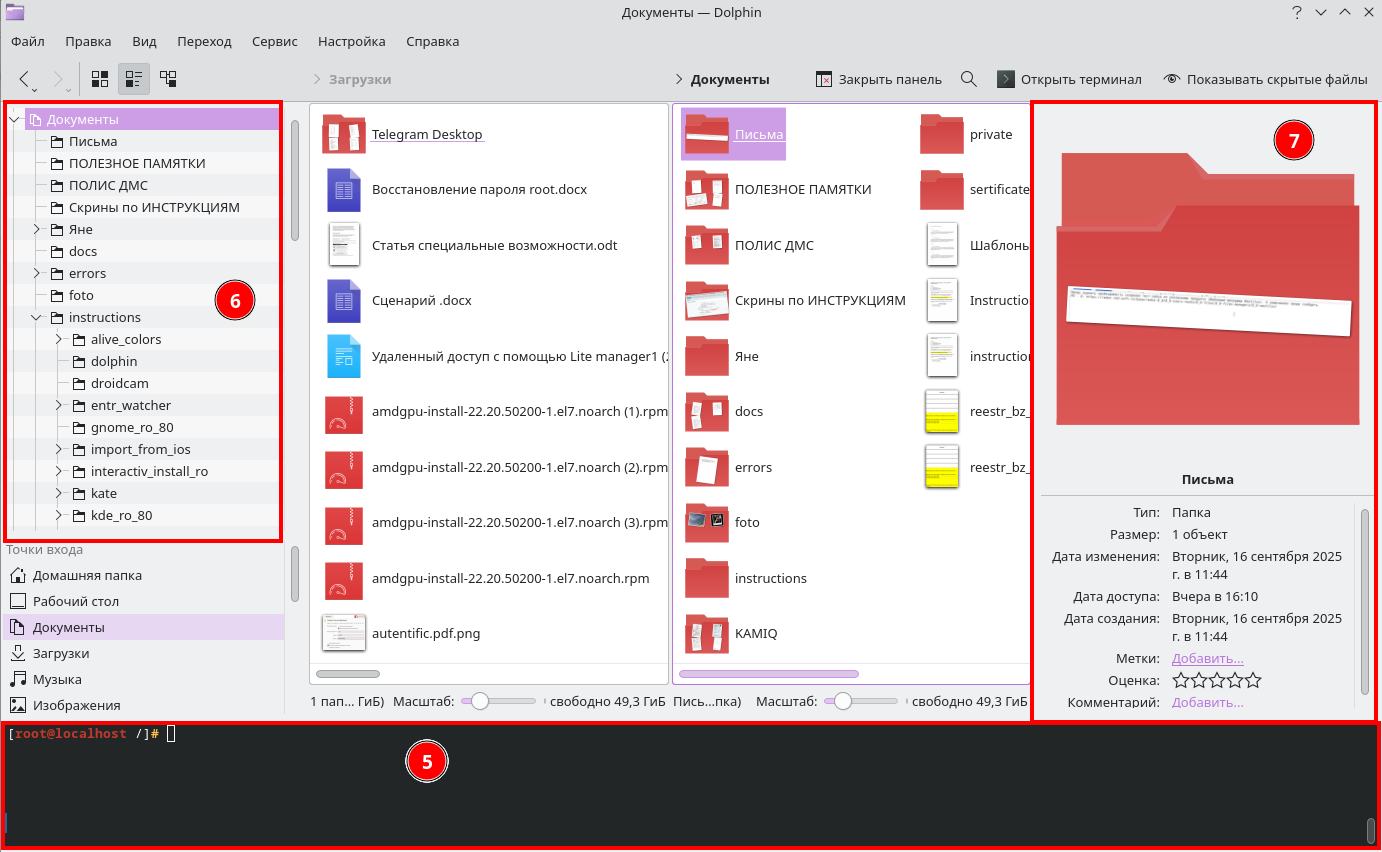Rate folder with the fifth star

(1253, 681)
